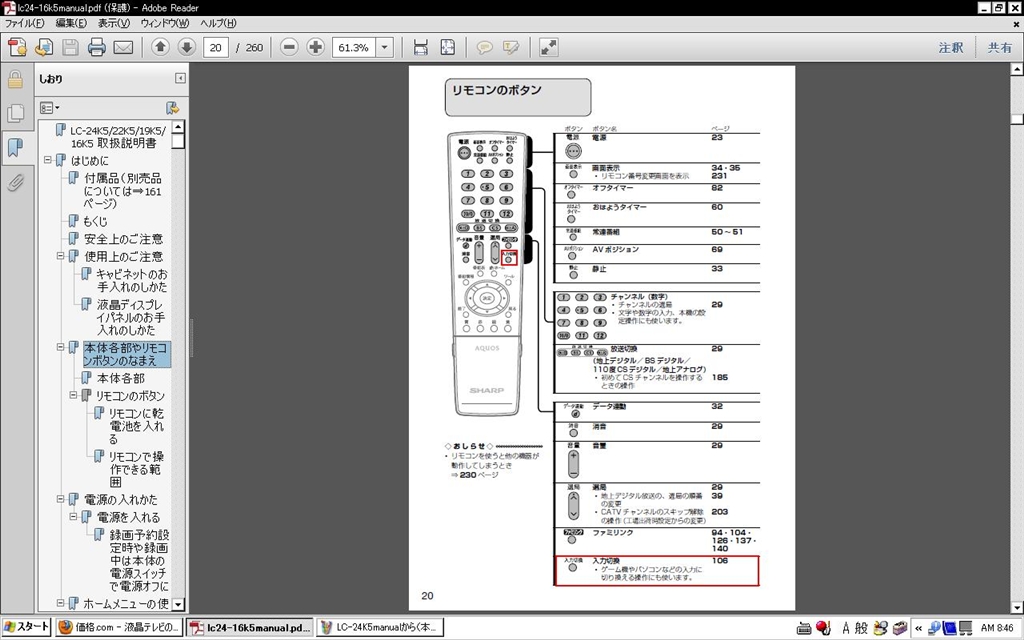Open the attachments paperclip panel

16,182
